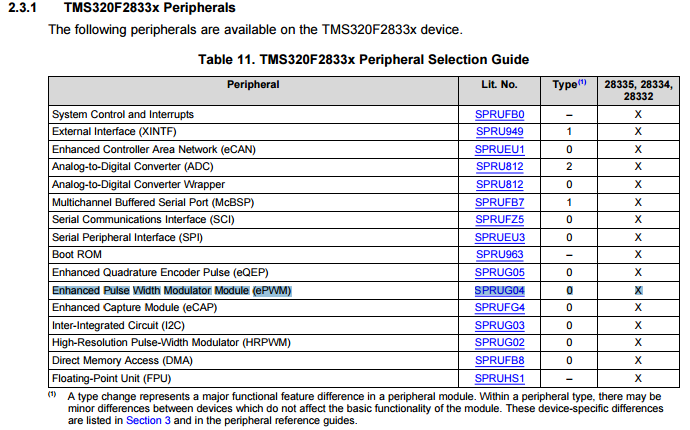Click 'Enhanced Capture Module (eCAP)' text
This screenshot has width=690, height=430.
point(134,308)
